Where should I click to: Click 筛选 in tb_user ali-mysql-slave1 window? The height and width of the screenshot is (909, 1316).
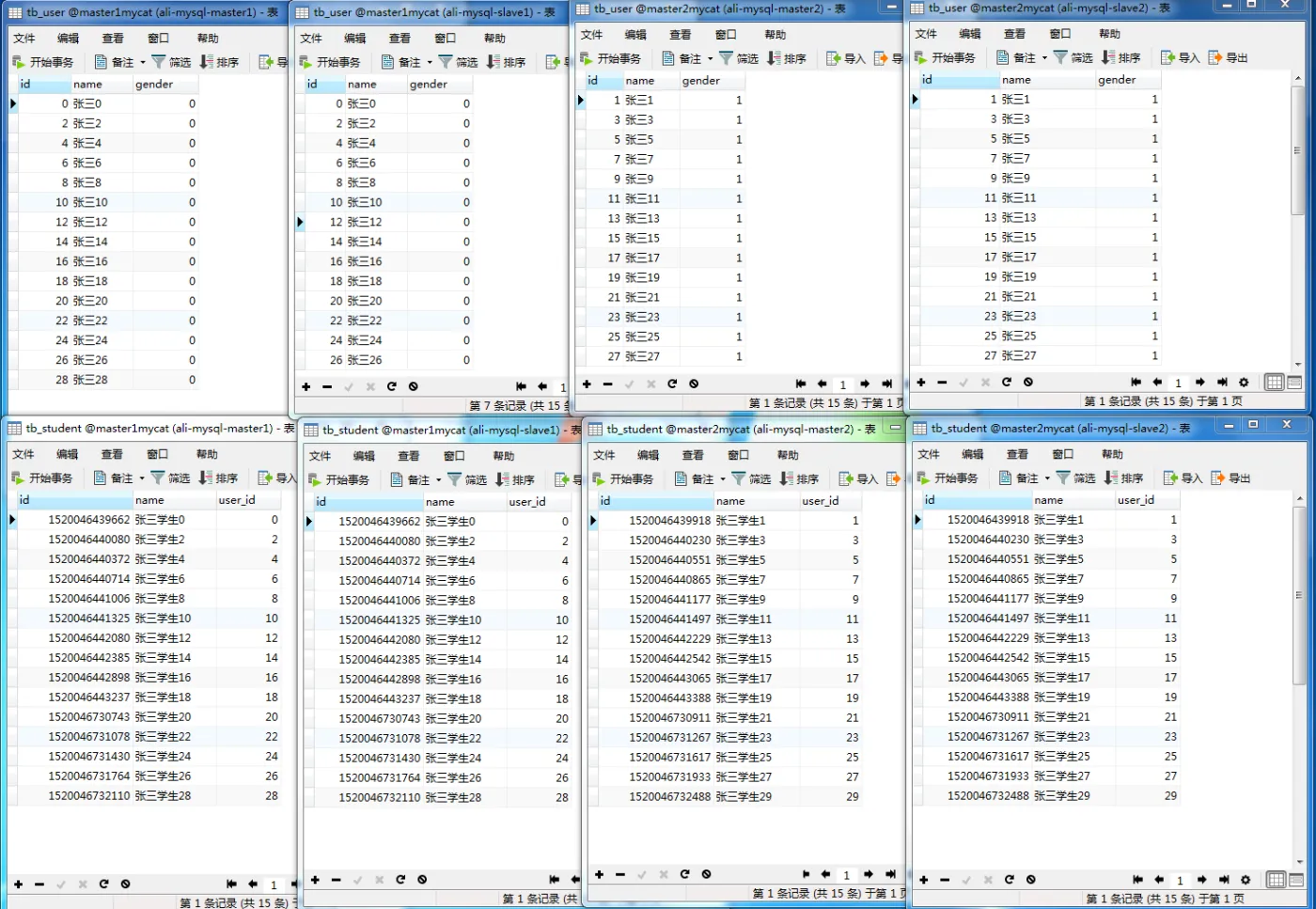(x=458, y=62)
